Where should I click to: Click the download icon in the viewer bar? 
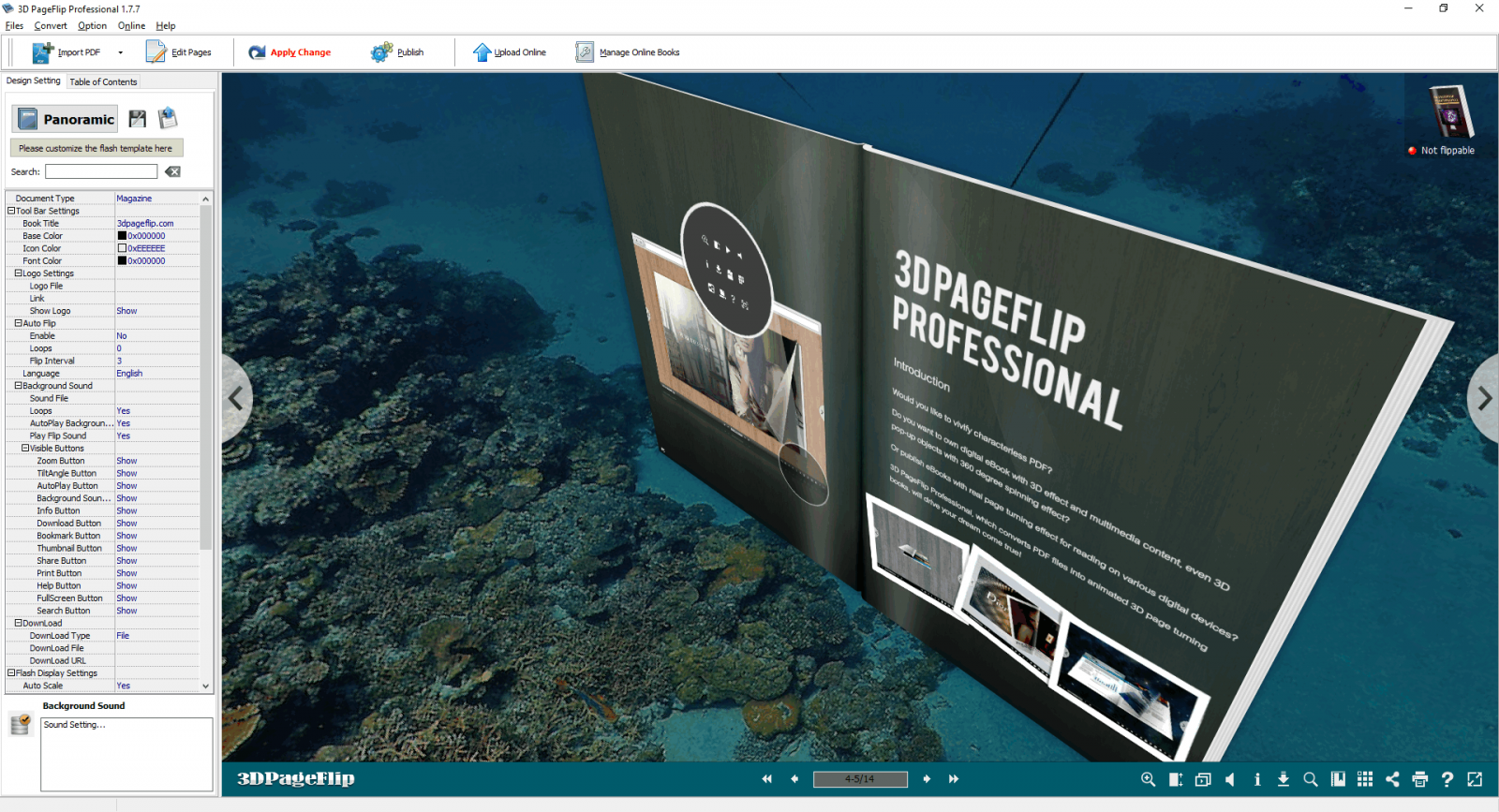pos(1284,779)
